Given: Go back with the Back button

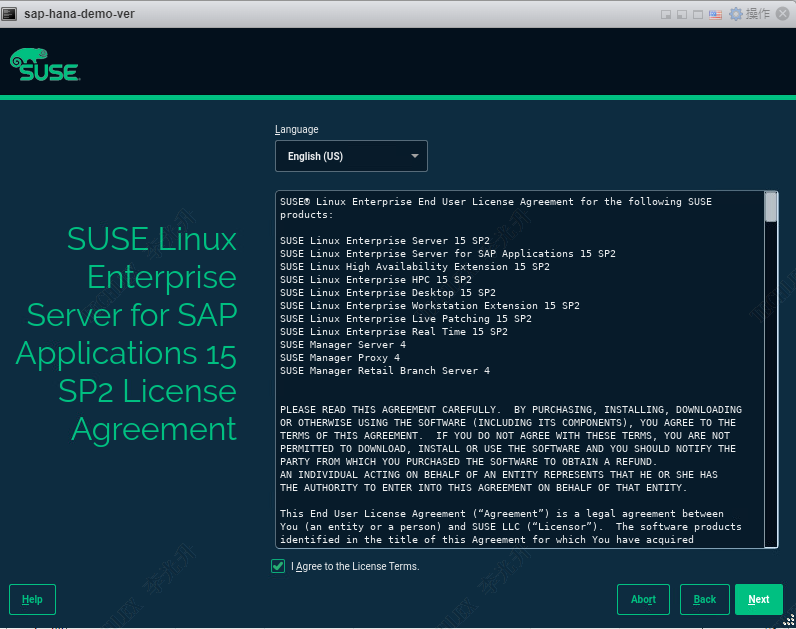Looking at the screenshot, I should (x=705, y=600).
